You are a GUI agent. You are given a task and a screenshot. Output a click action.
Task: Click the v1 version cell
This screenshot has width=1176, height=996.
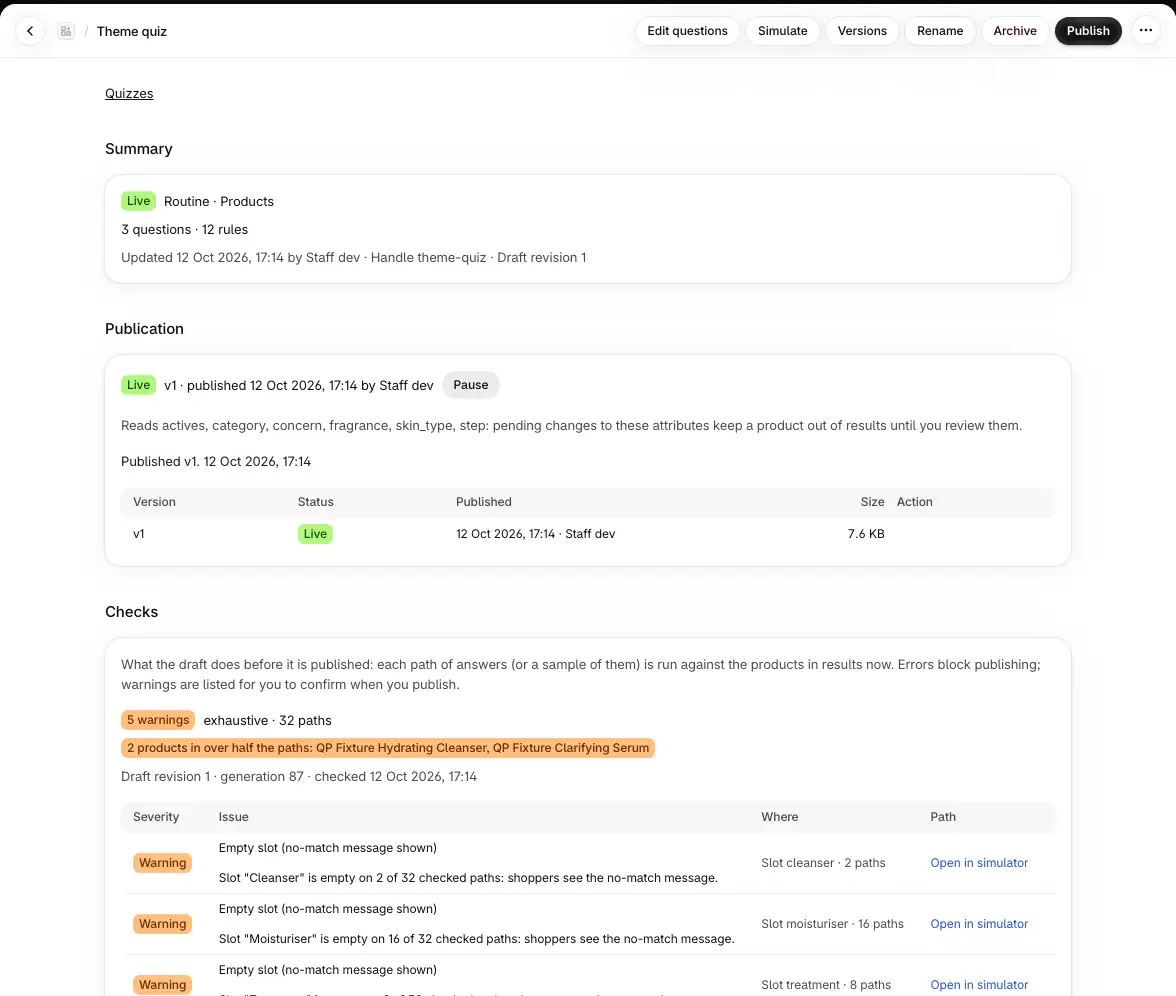[x=139, y=534]
